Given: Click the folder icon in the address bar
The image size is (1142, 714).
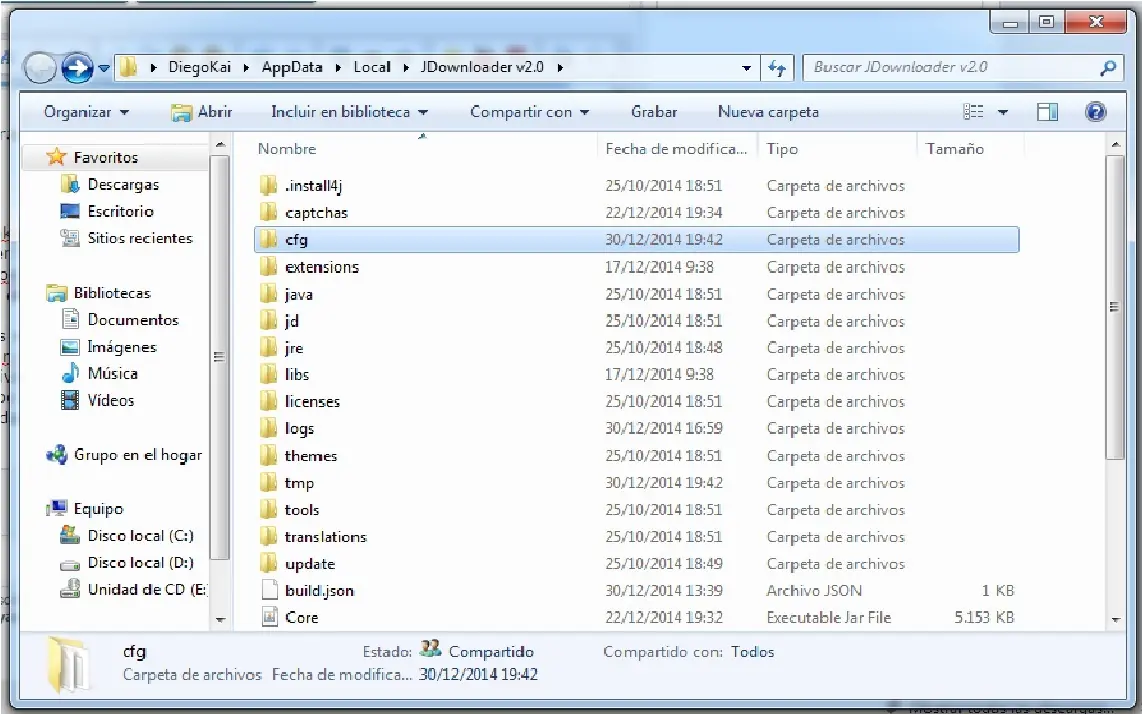Looking at the screenshot, I should pyautogui.click(x=128, y=67).
